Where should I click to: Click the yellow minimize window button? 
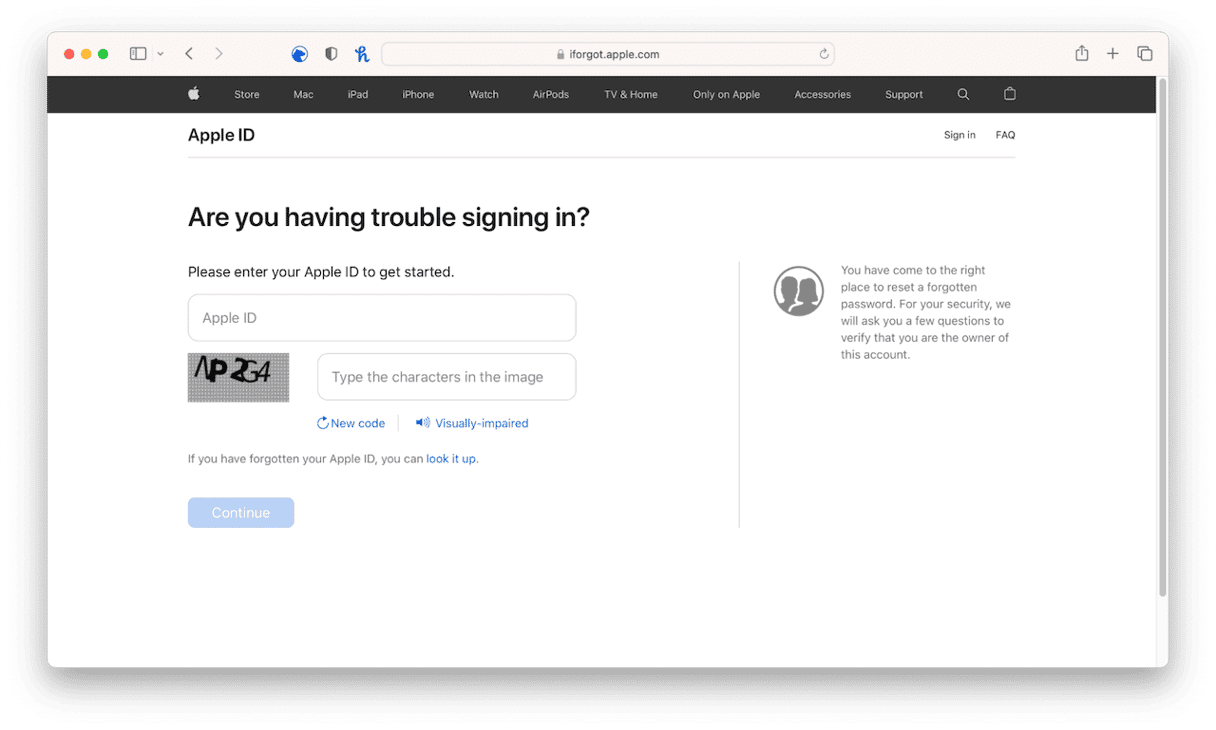tap(86, 54)
